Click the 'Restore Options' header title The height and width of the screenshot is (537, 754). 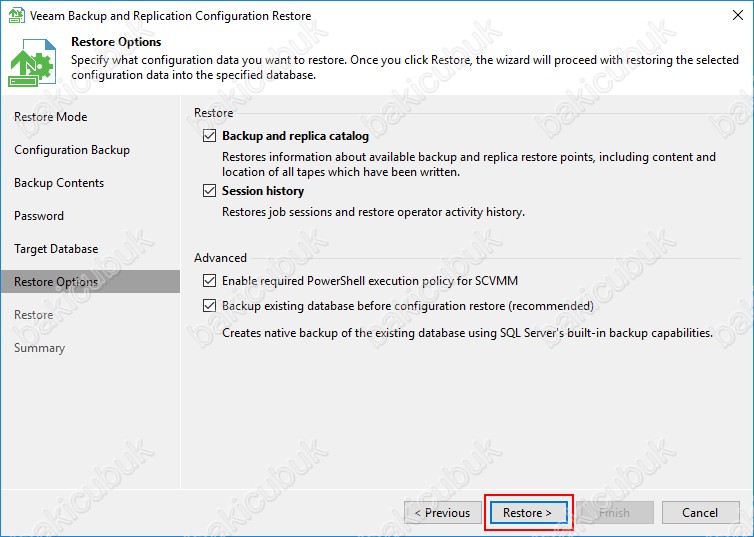pos(116,42)
